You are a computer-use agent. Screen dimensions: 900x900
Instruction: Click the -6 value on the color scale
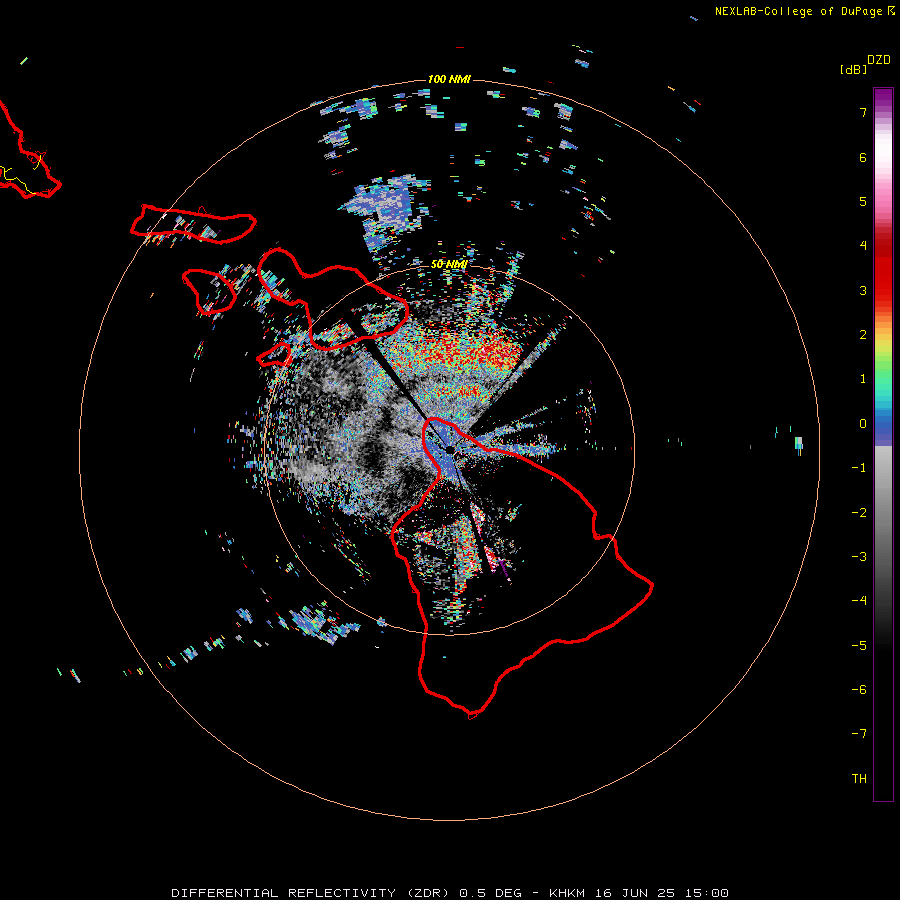tap(859, 690)
